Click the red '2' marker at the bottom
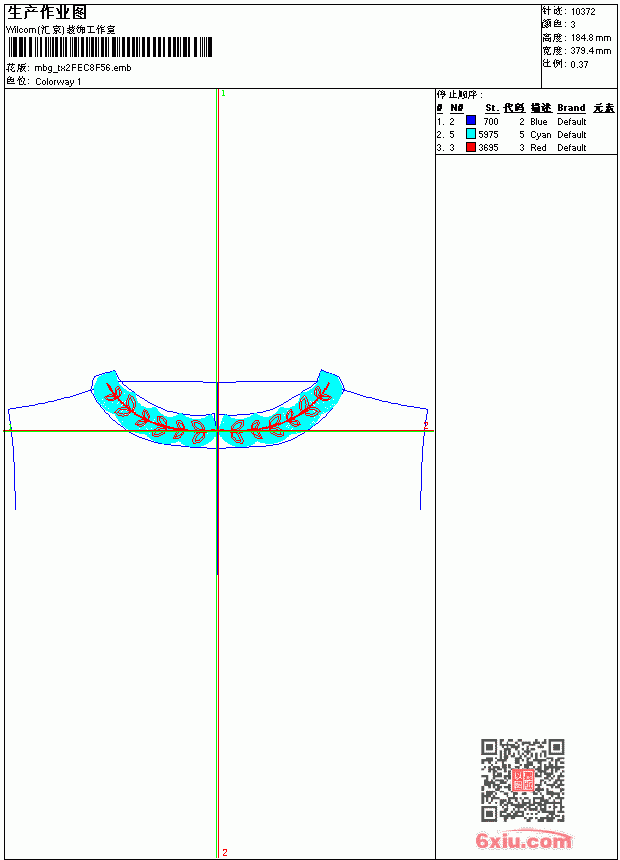 point(224,852)
